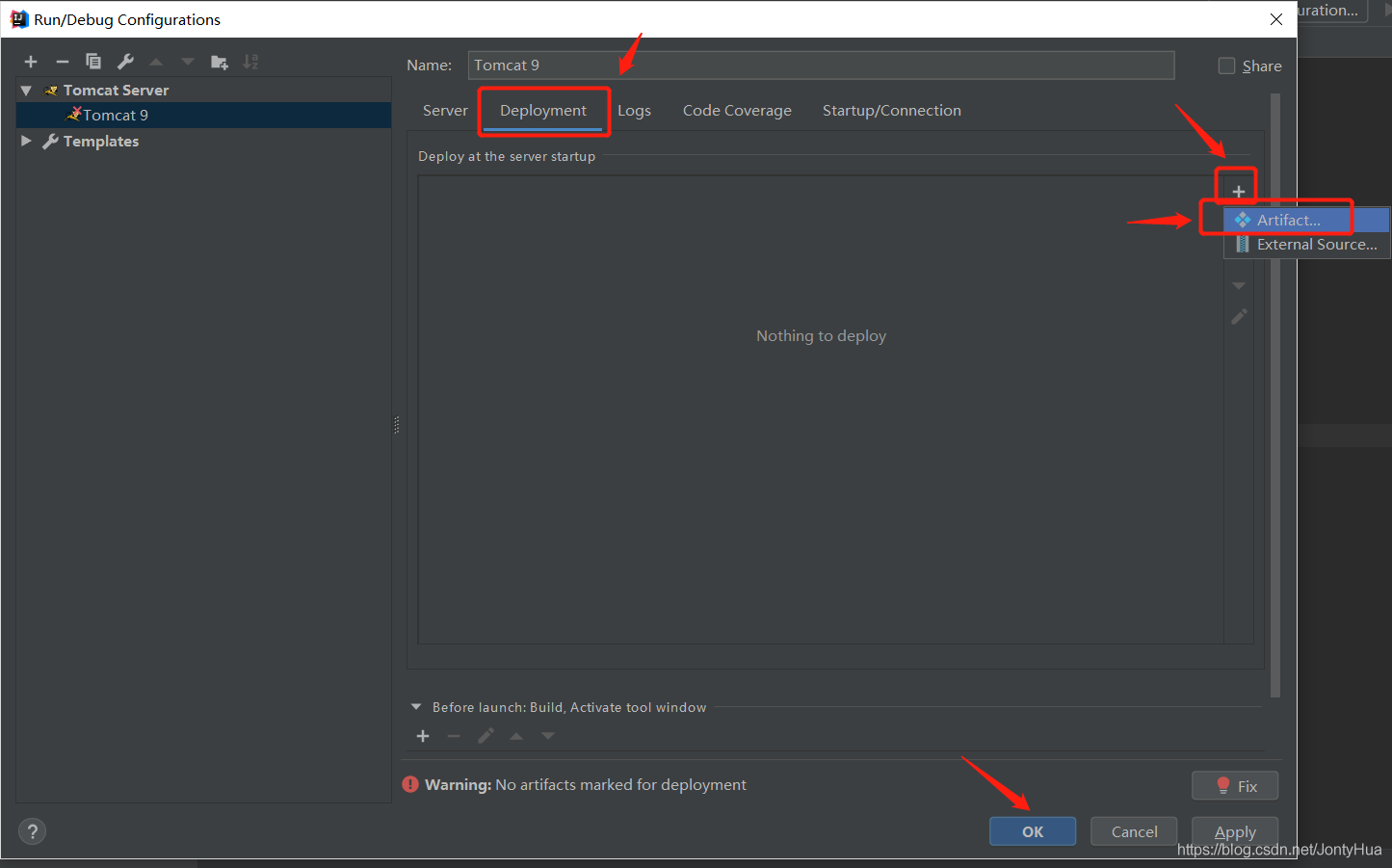This screenshot has height=868, width=1392.
Task: Open the help question mark icon
Action: tap(32, 830)
